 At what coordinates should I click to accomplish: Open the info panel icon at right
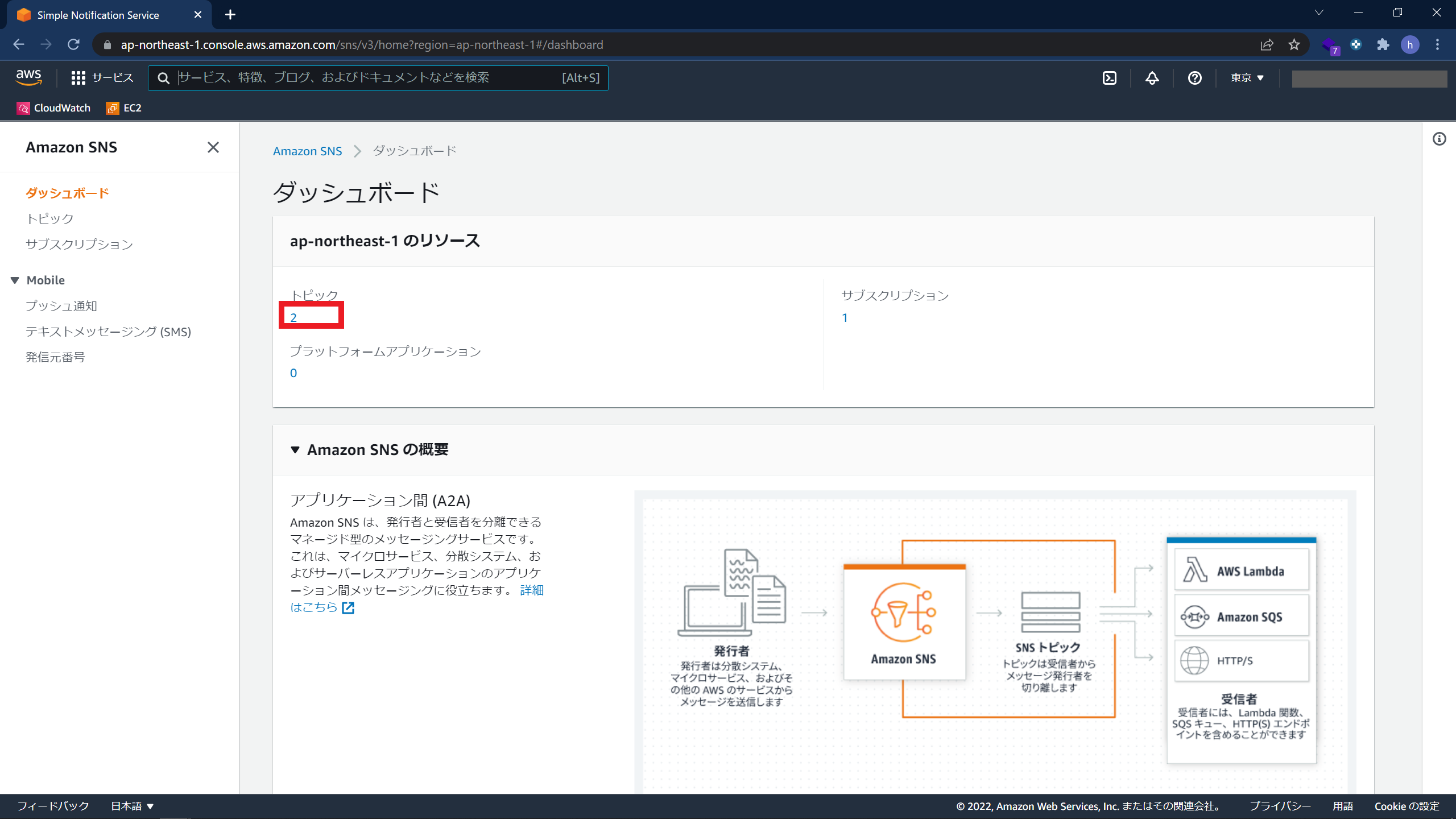1439,139
